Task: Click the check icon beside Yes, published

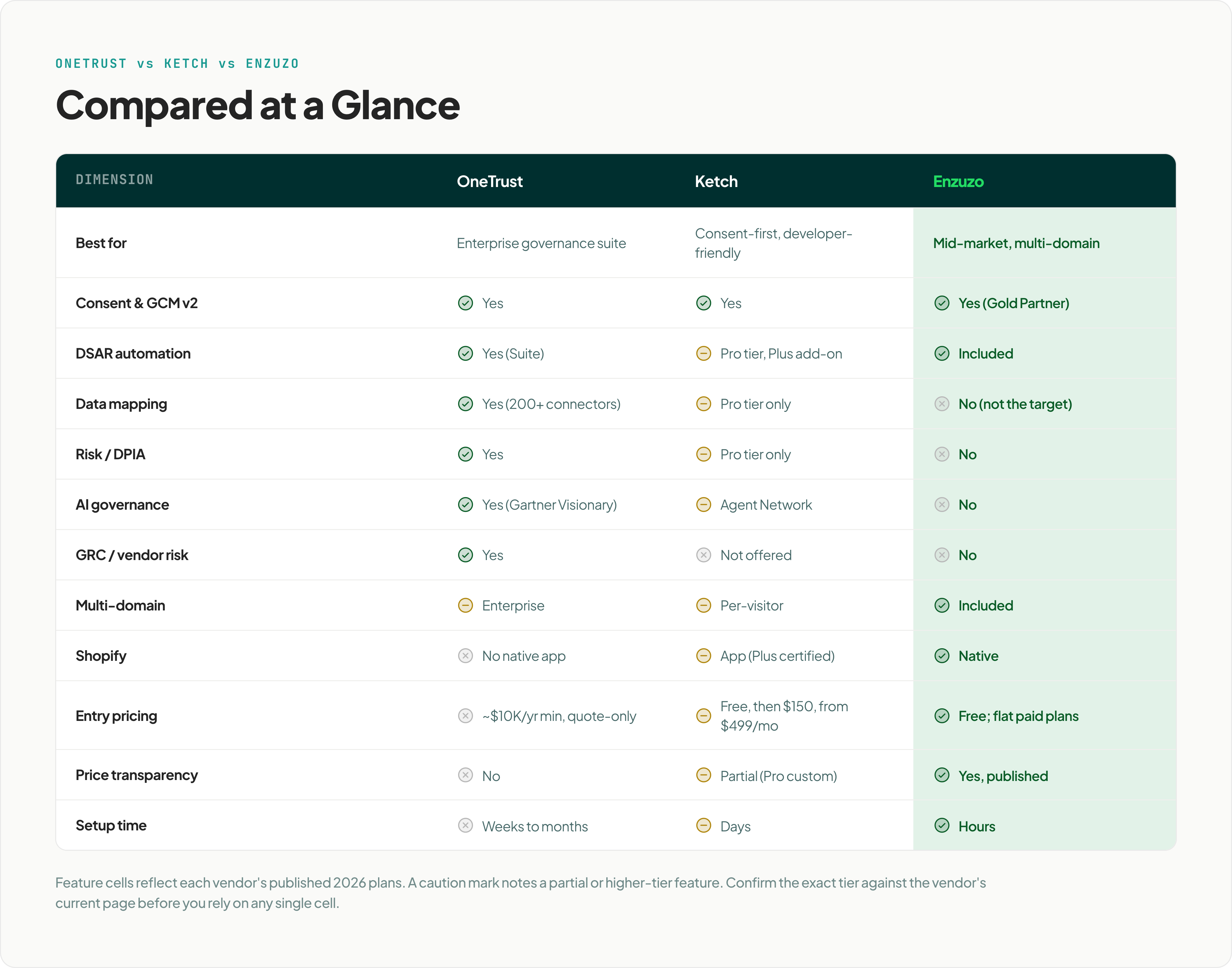Action: [x=942, y=775]
